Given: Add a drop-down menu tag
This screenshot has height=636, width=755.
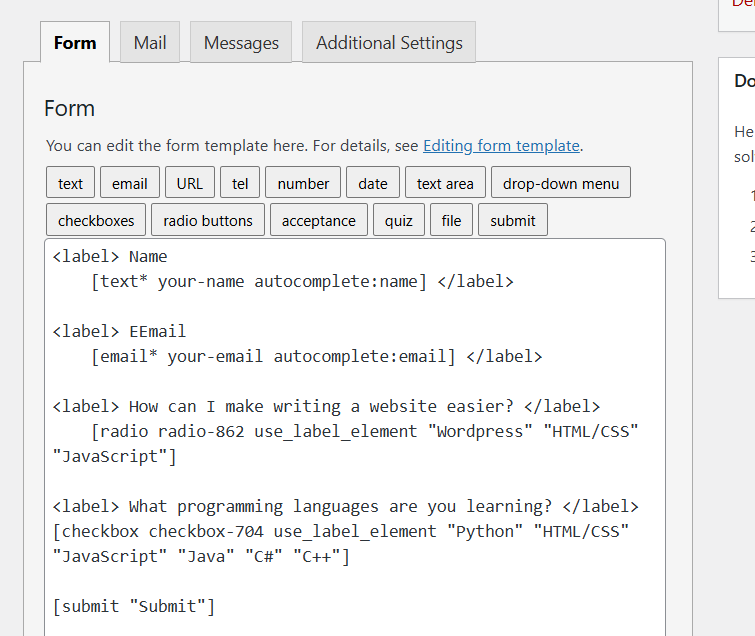Looking at the screenshot, I should [561, 183].
